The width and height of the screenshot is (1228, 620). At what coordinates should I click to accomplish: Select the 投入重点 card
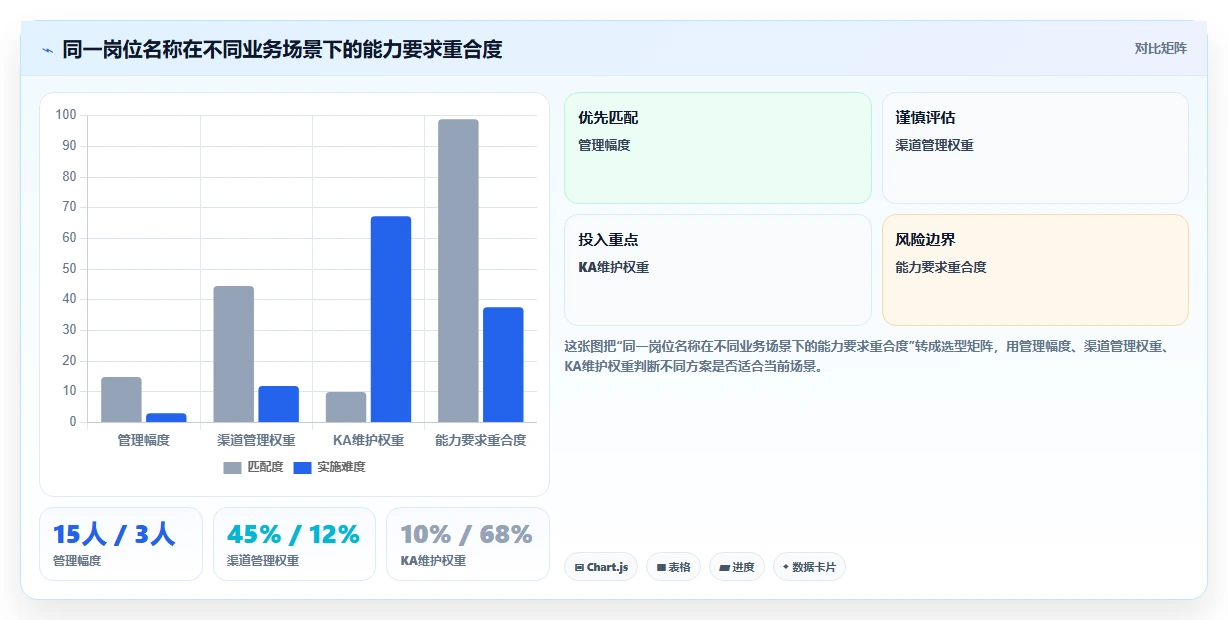(718, 270)
